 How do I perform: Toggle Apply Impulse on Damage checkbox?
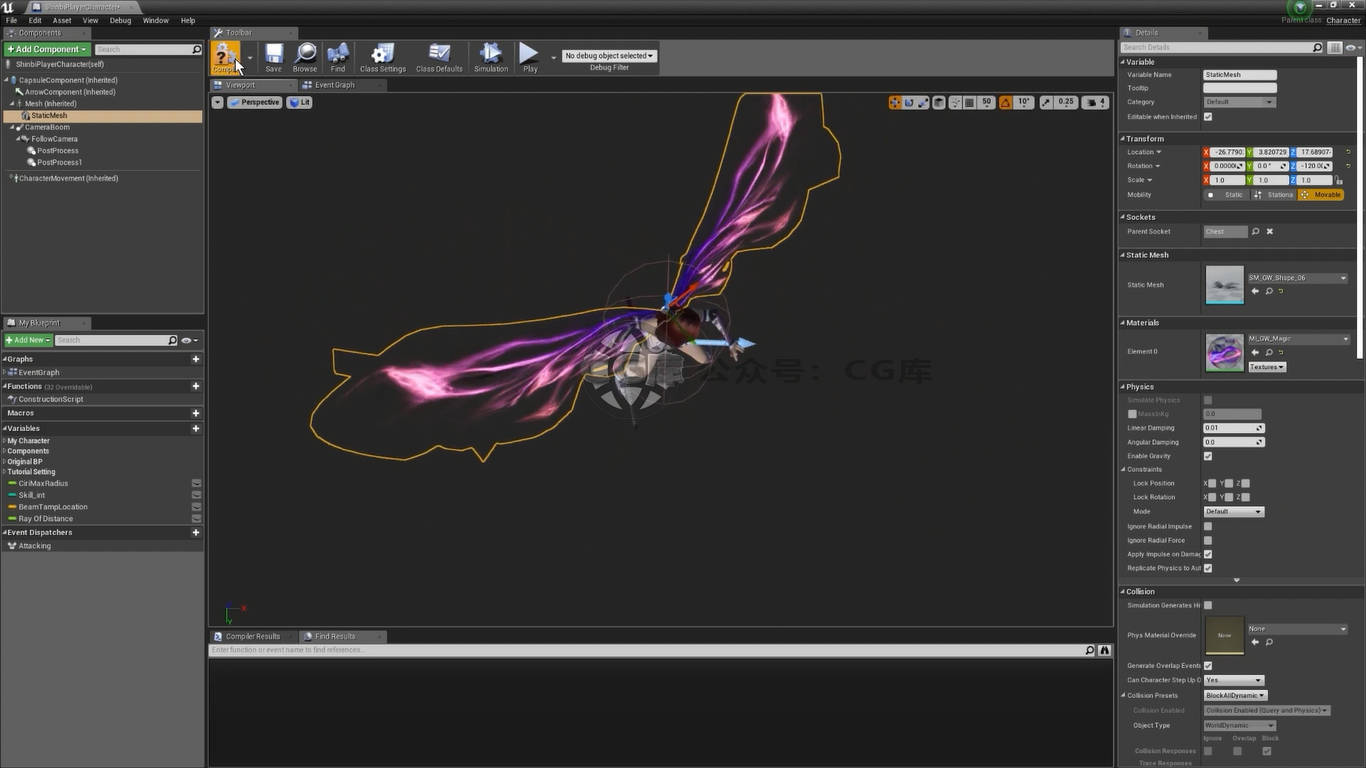pos(1208,554)
